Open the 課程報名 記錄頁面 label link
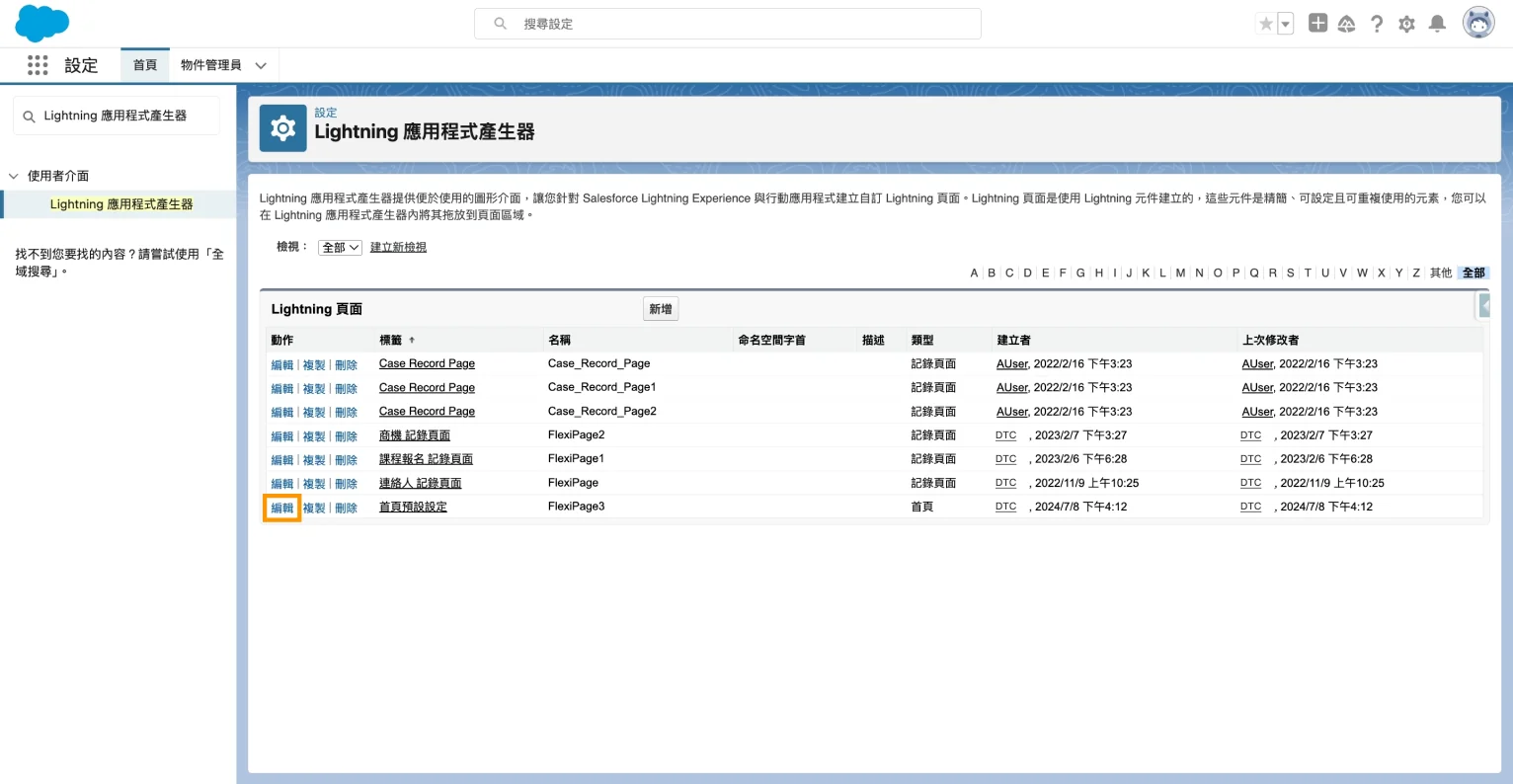The image size is (1513, 784). [x=426, y=459]
